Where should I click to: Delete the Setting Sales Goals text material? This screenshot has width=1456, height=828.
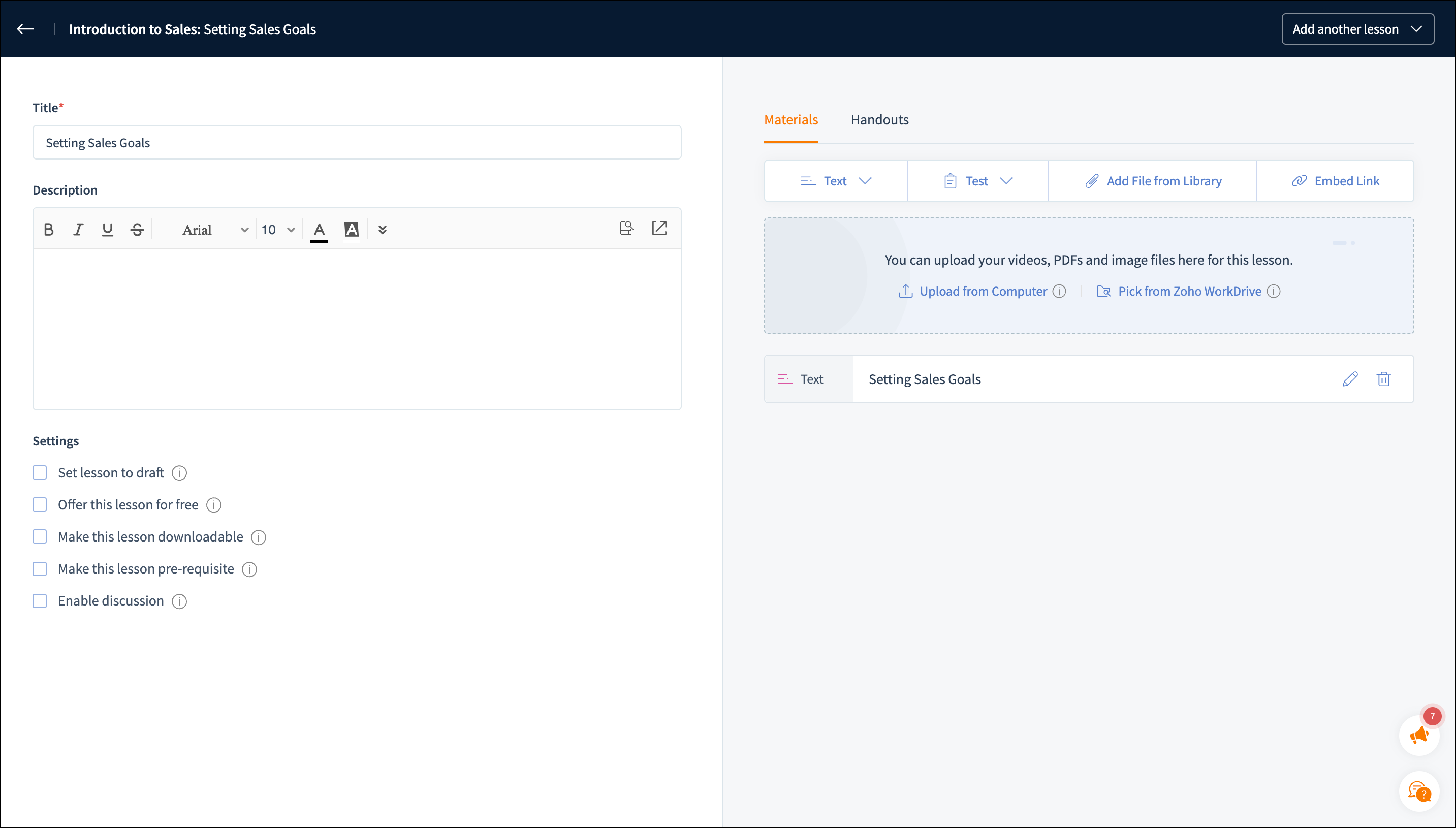click(x=1383, y=379)
